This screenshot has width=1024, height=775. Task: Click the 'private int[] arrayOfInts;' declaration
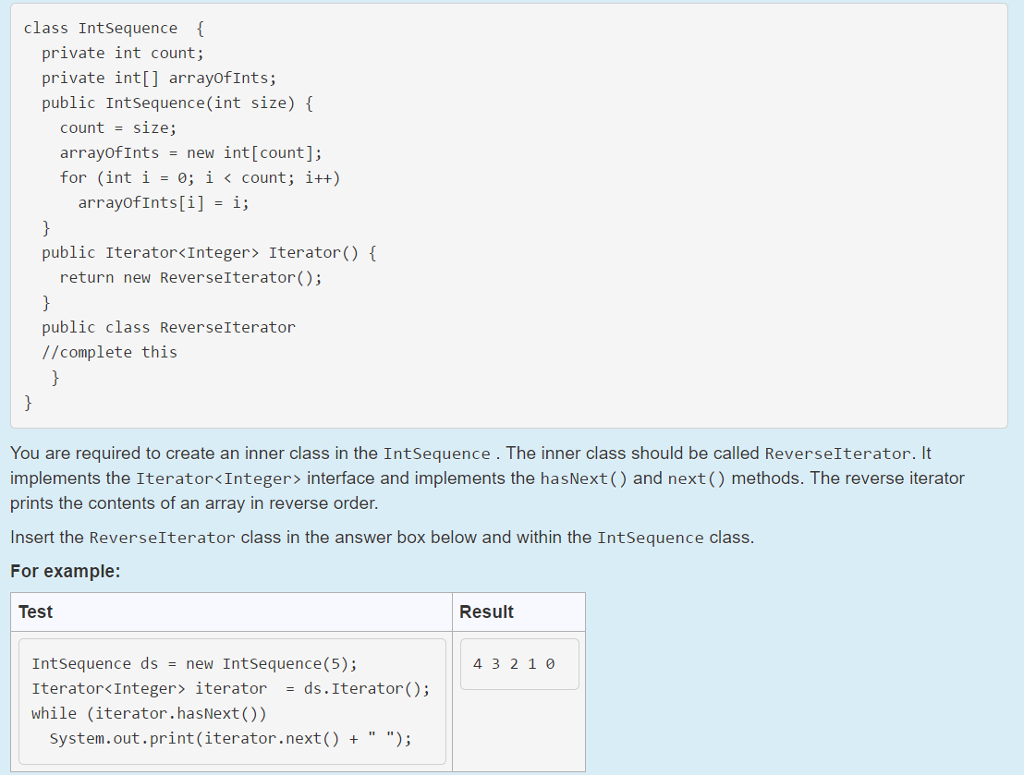tap(158, 78)
